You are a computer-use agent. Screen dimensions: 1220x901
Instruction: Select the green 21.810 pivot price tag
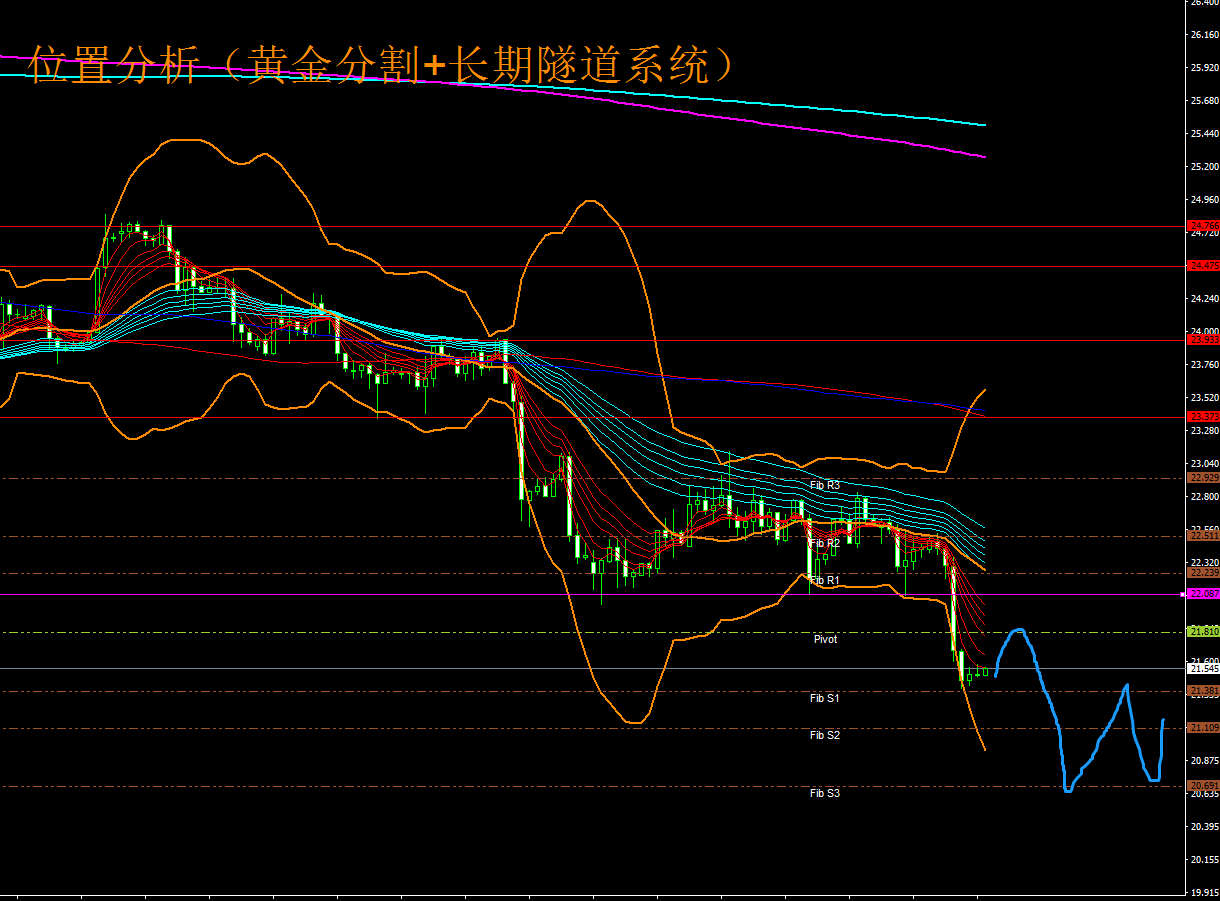point(1202,632)
